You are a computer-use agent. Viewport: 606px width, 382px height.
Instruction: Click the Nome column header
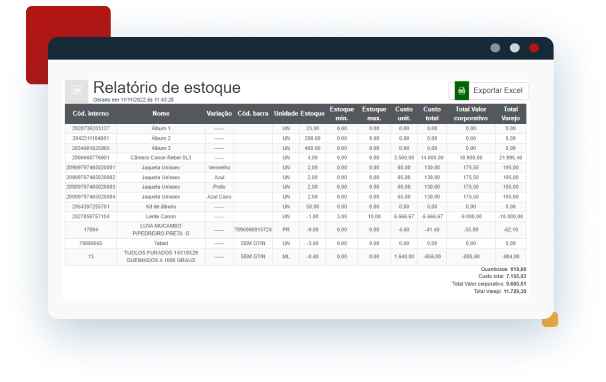point(161,114)
